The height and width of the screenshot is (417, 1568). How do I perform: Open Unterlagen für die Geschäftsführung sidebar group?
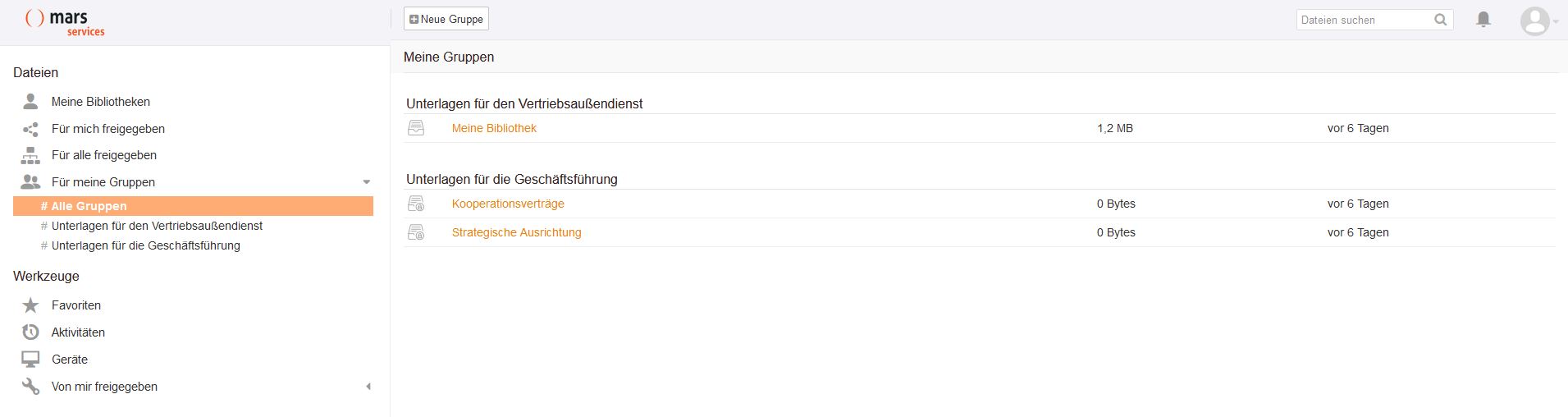(x=145, y=245)
